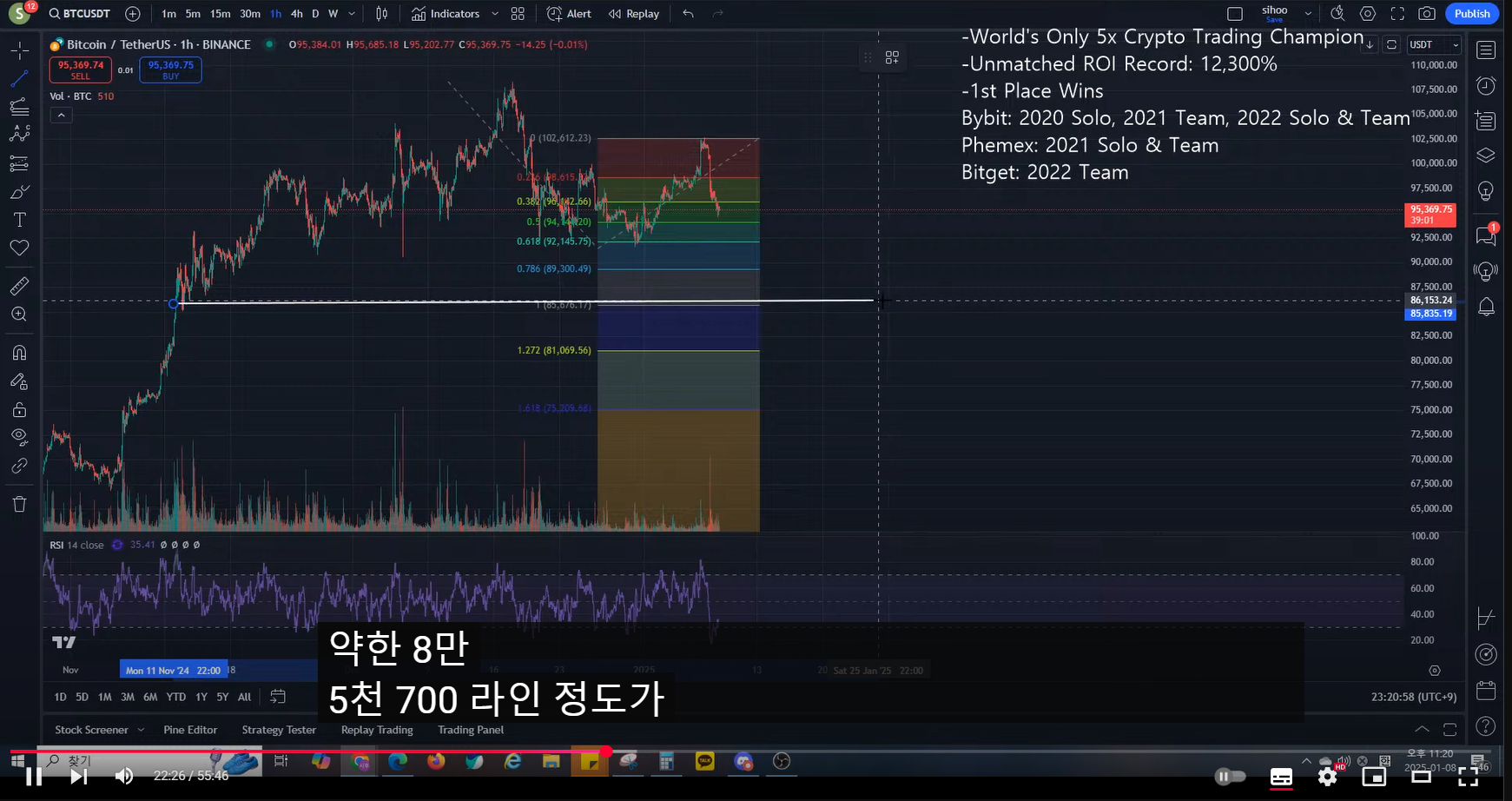Open the Go To date calendar icon
1512x801 pixels.
278,697
